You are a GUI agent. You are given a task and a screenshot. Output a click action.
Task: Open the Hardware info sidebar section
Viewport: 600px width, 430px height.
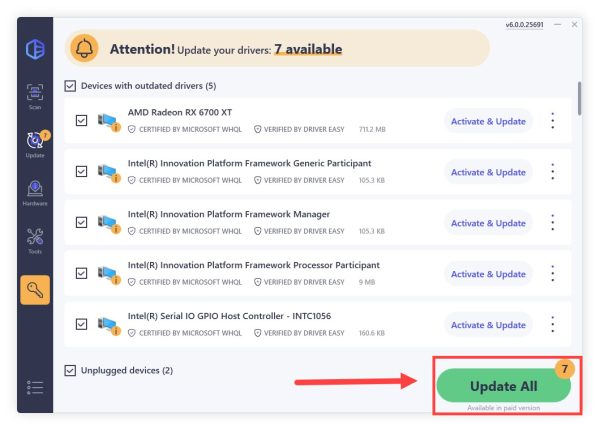click(34, 191)
